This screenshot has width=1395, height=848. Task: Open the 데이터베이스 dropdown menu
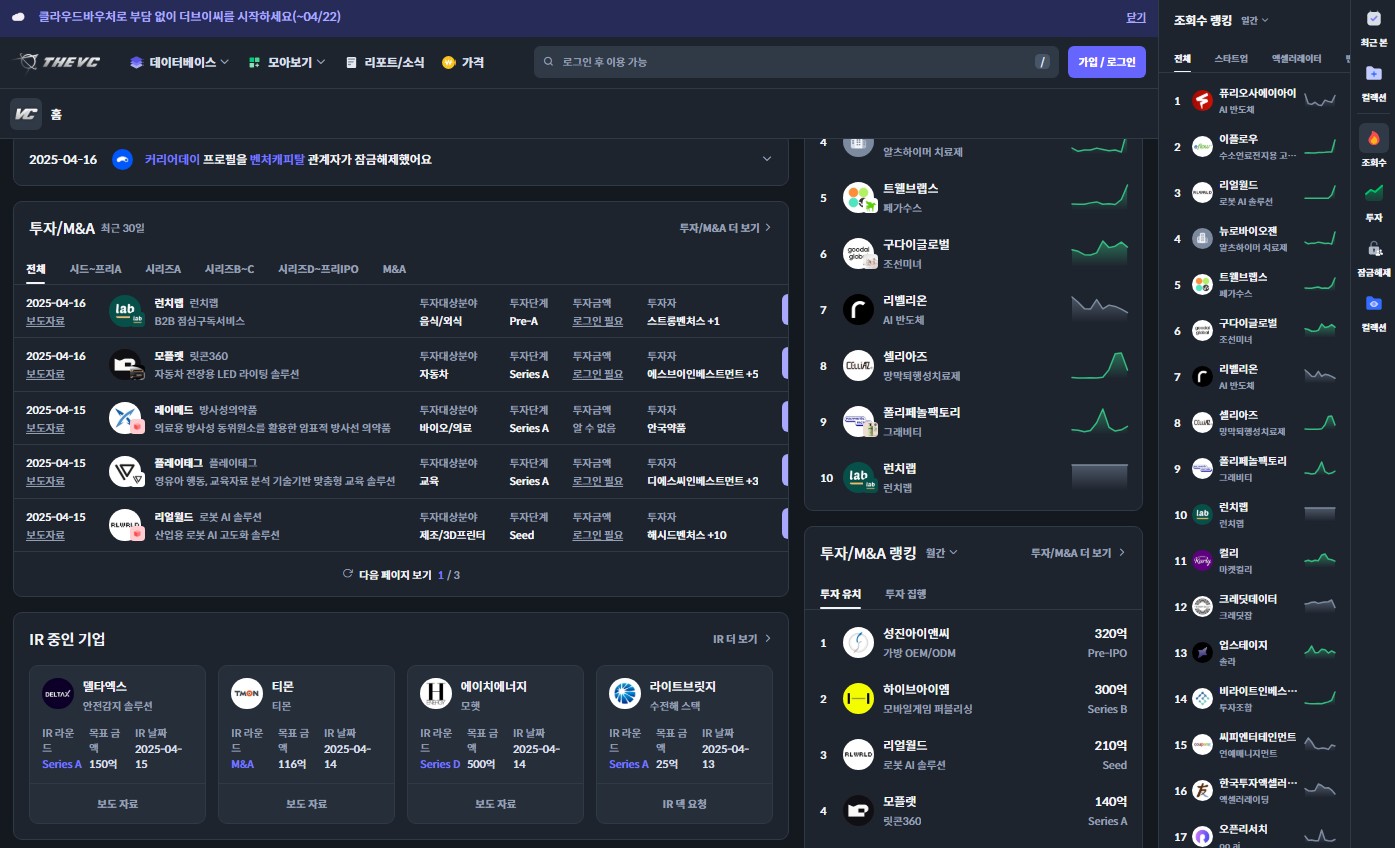point(180,62)
